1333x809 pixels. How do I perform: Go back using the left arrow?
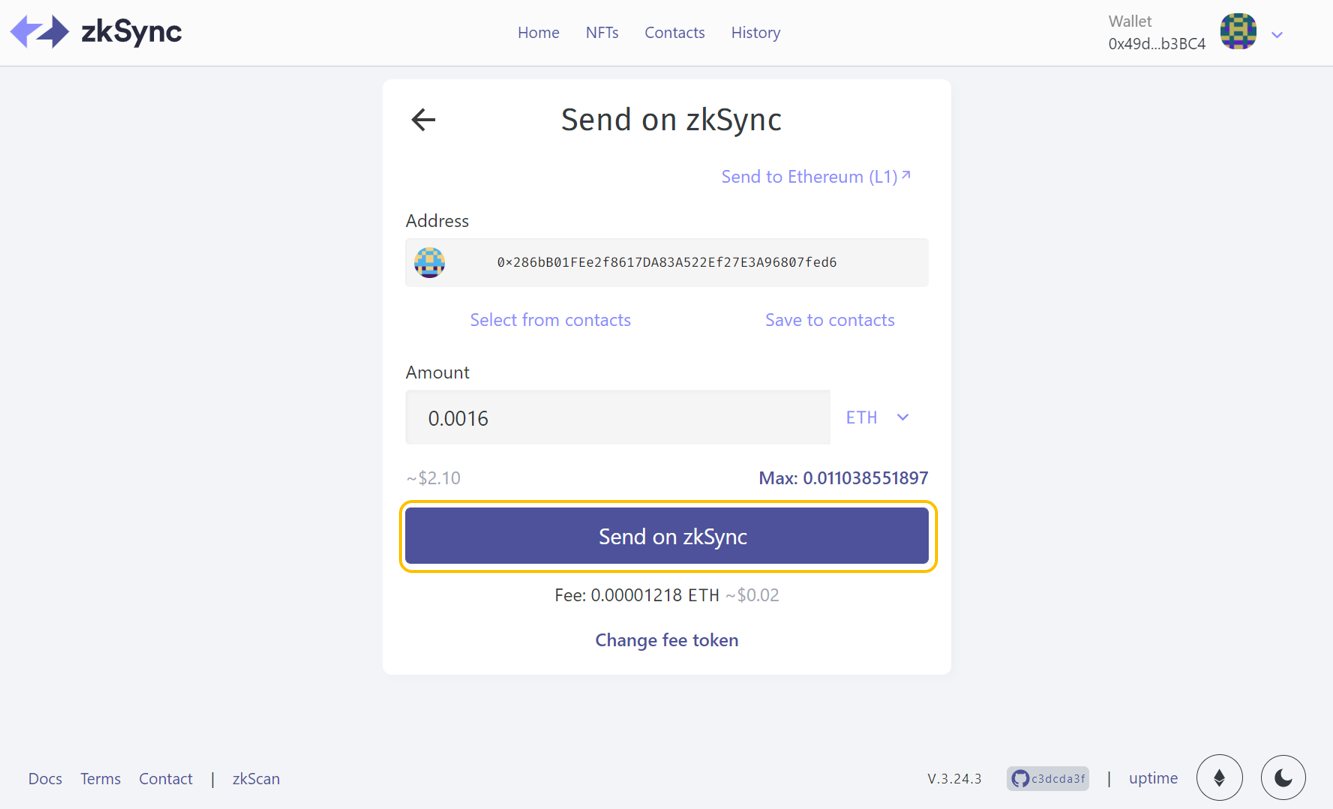click(x=423, y=120)
